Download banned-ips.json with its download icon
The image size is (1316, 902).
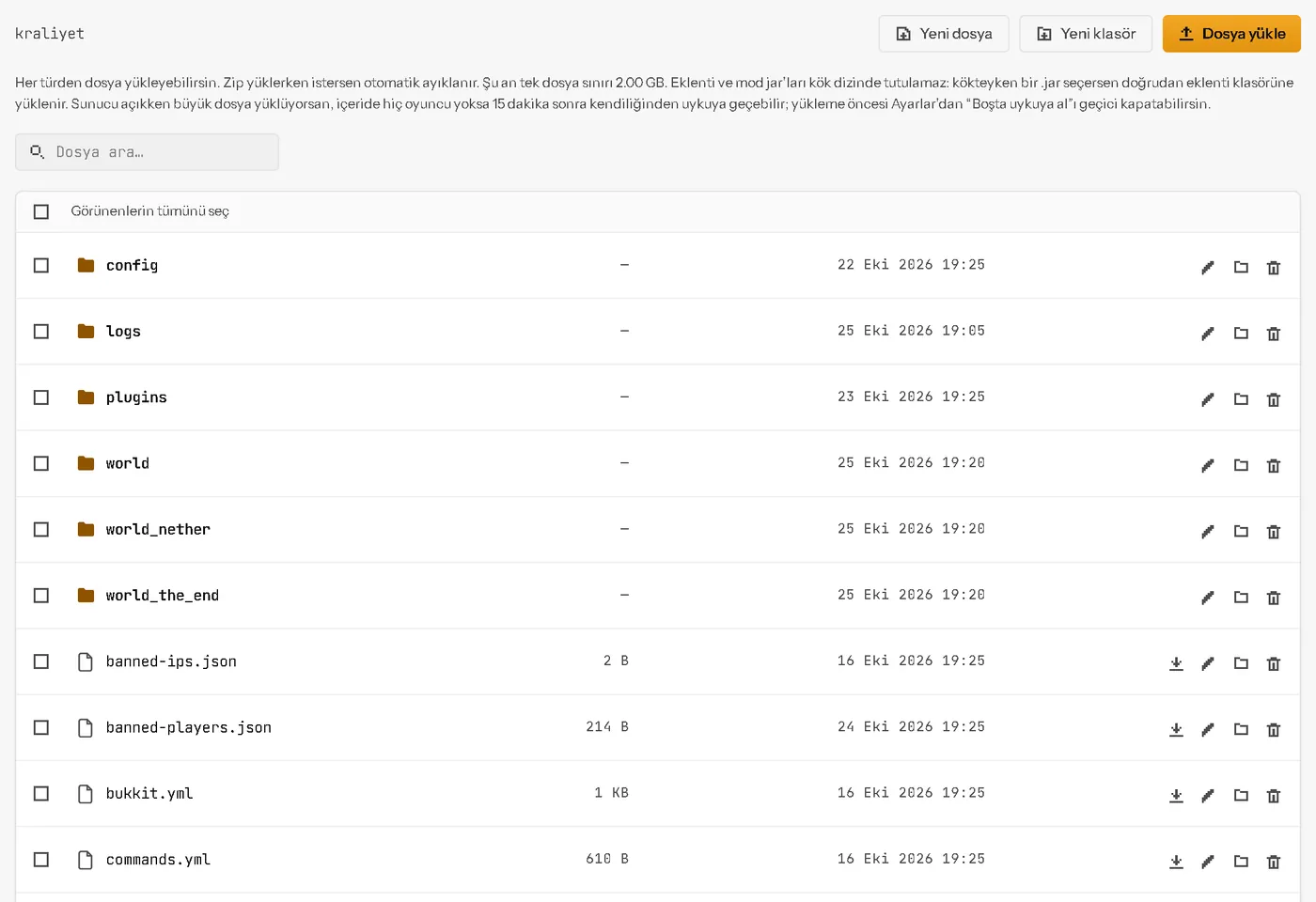click(1176, 663)
